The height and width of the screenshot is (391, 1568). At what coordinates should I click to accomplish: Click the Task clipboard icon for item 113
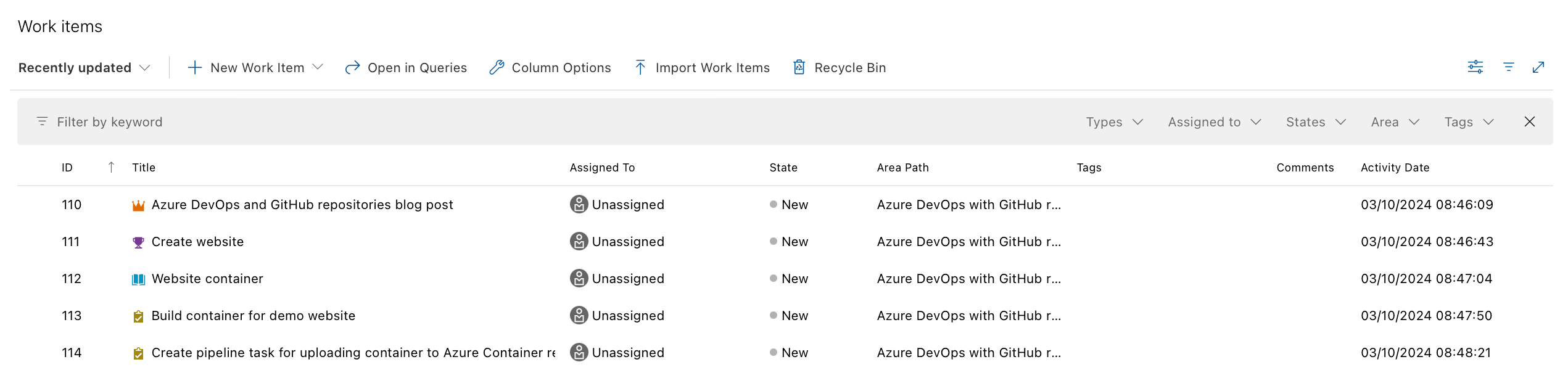coord(138,316)
